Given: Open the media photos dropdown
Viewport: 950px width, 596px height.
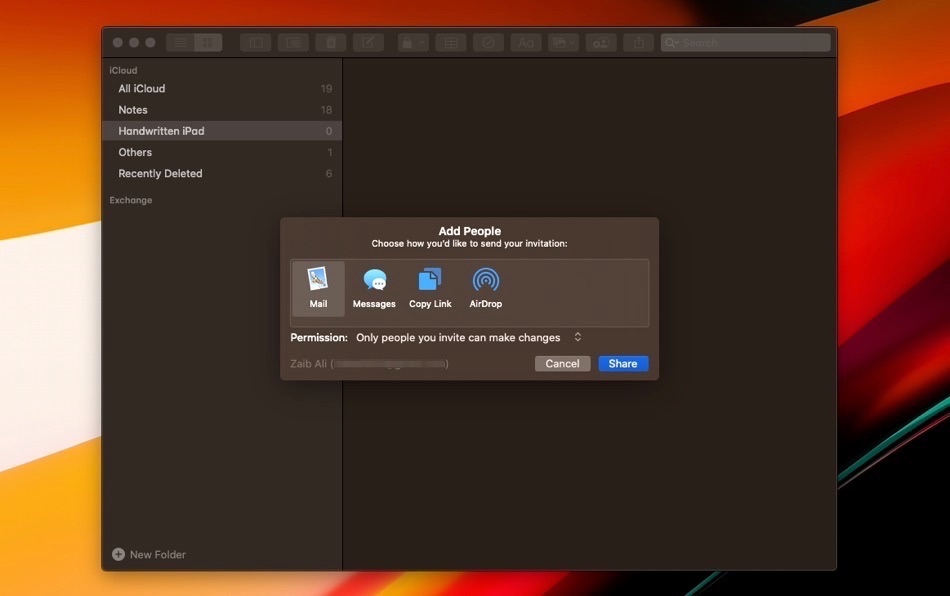Looking at the screenshot, I should point(563,42).
